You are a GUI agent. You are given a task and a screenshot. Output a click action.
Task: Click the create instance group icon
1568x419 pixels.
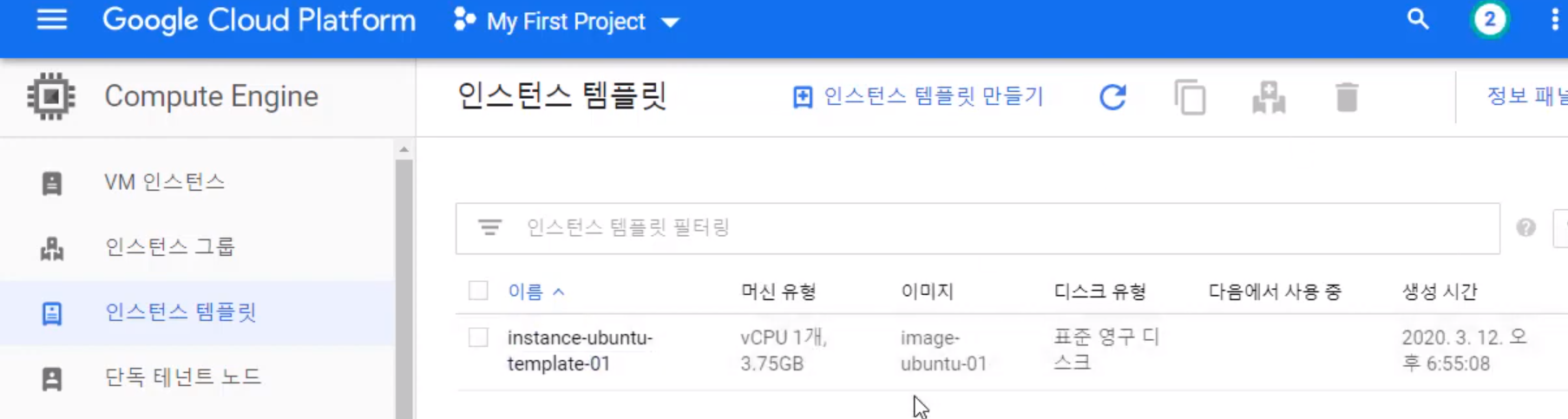pos(1269,97)
